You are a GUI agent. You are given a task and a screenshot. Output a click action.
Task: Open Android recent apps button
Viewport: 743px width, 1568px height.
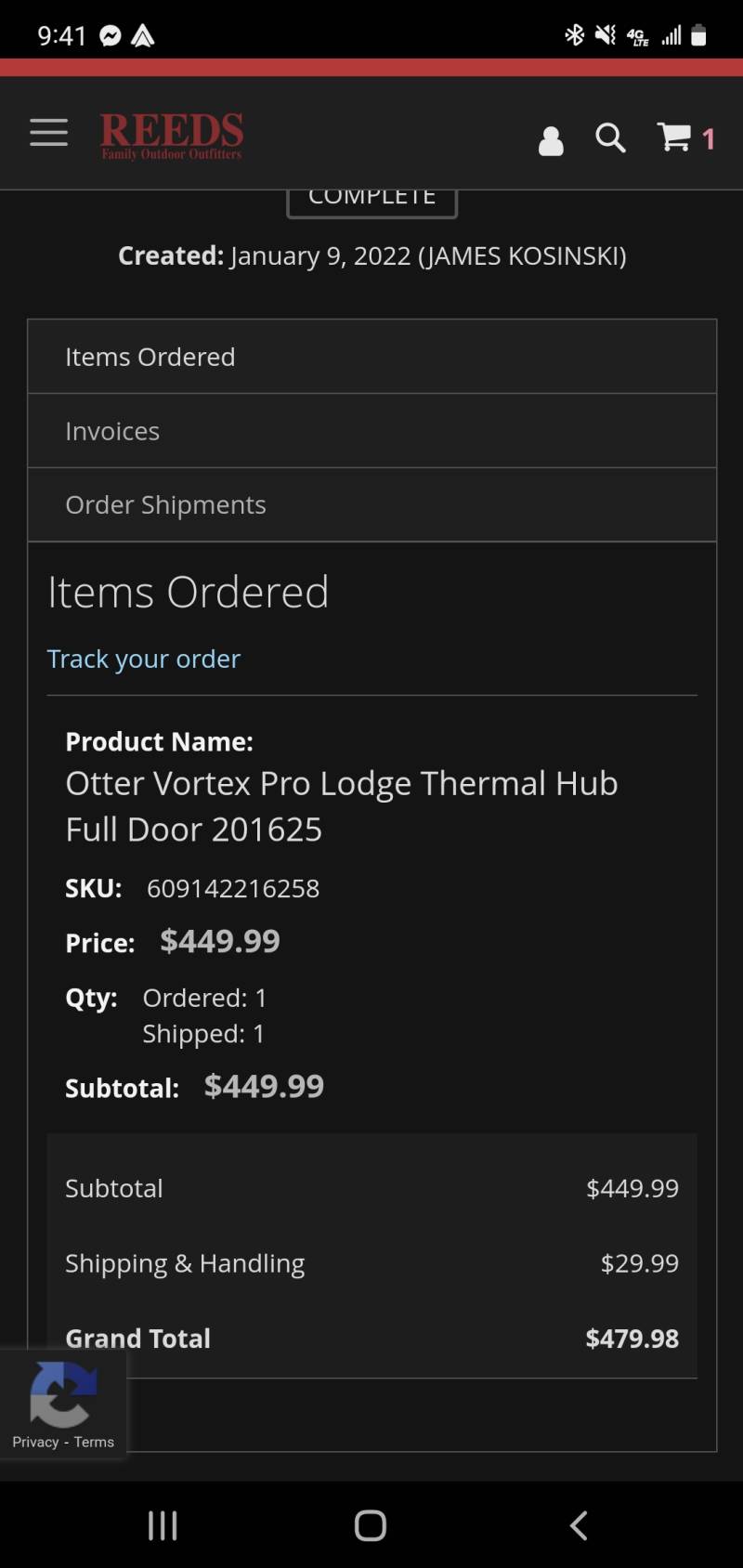pos(163,1525)
